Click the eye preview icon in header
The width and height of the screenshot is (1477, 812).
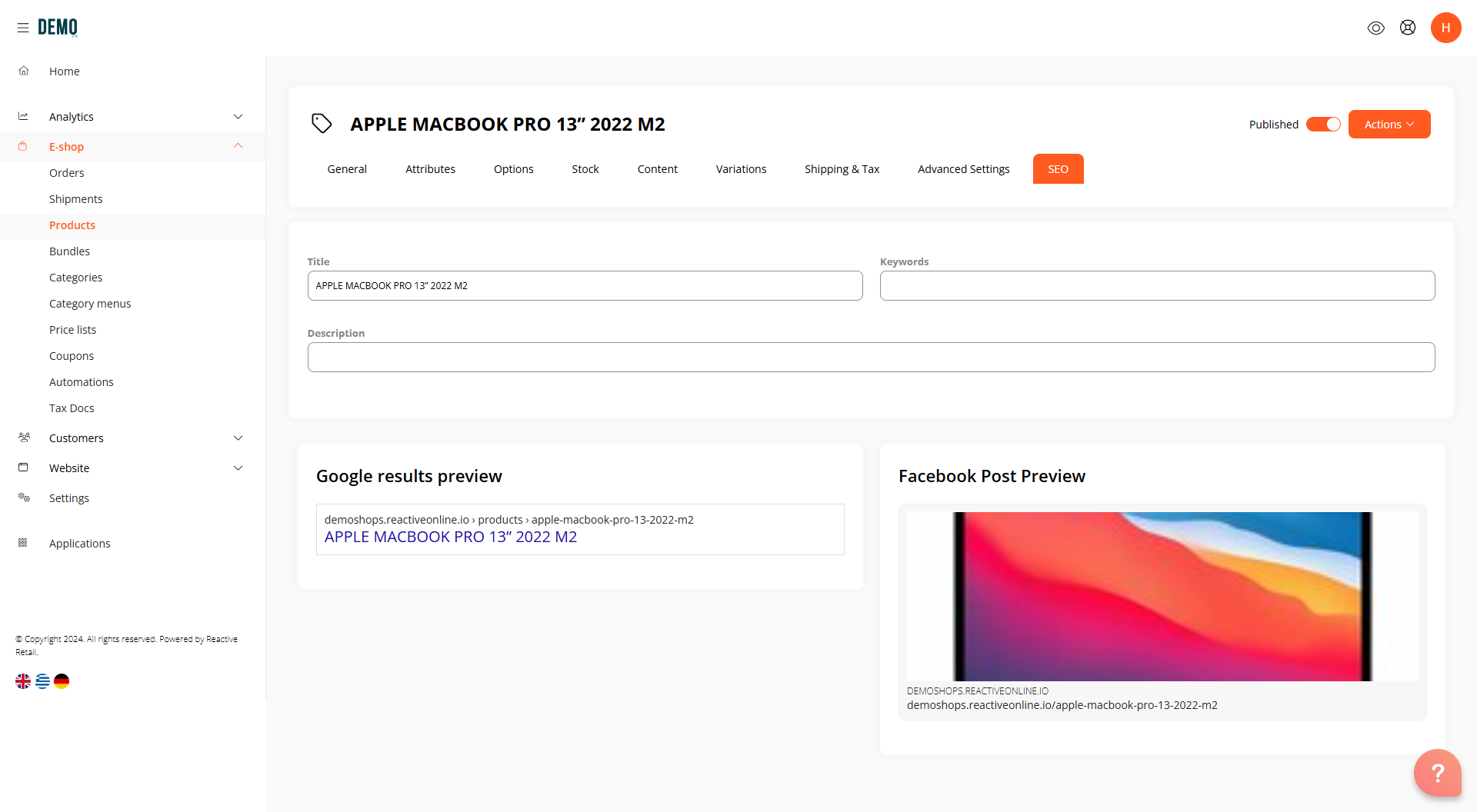tap(1376, 28)
